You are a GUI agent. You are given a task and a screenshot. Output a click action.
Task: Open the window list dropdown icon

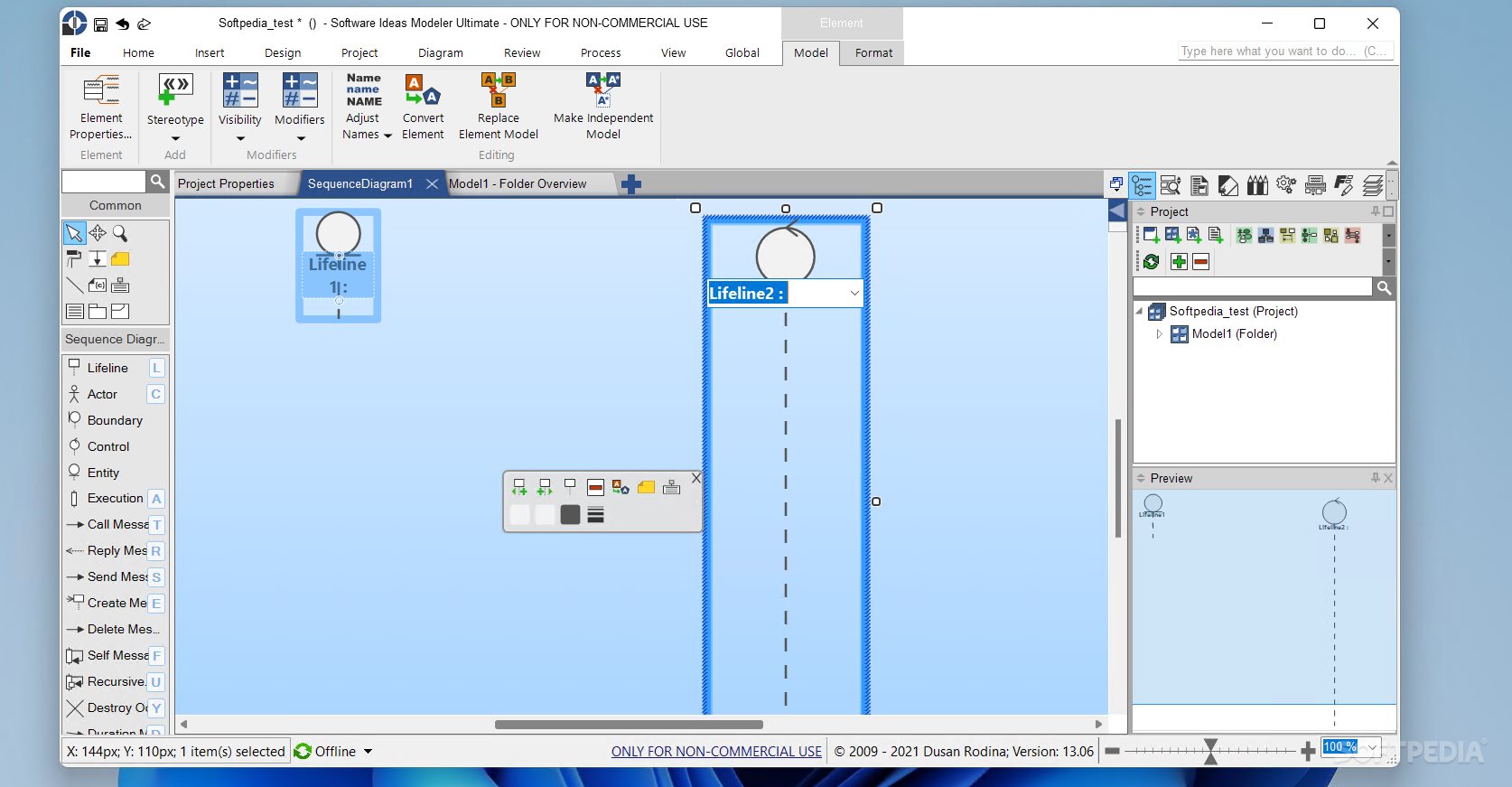click(x=1117, y=184)
